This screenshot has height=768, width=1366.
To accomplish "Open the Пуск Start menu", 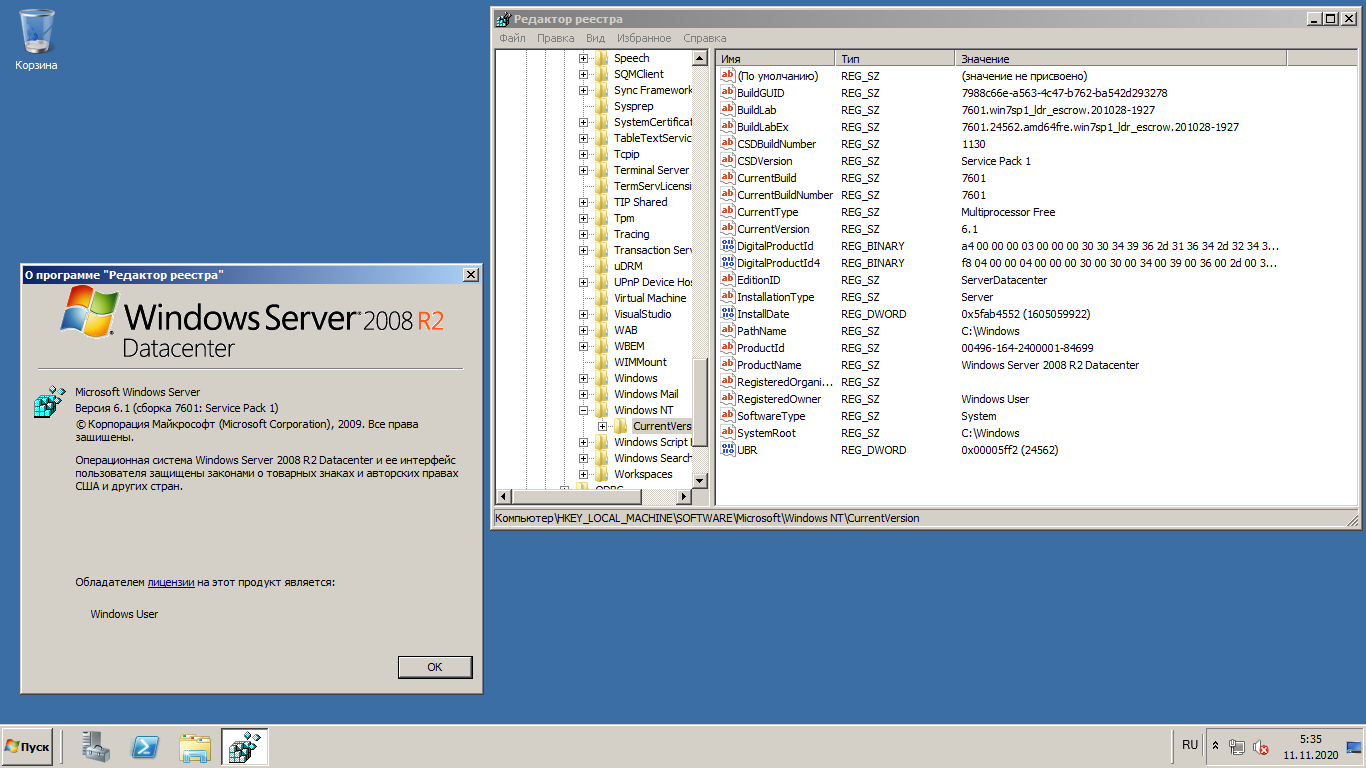I will (x=28, y=747).
